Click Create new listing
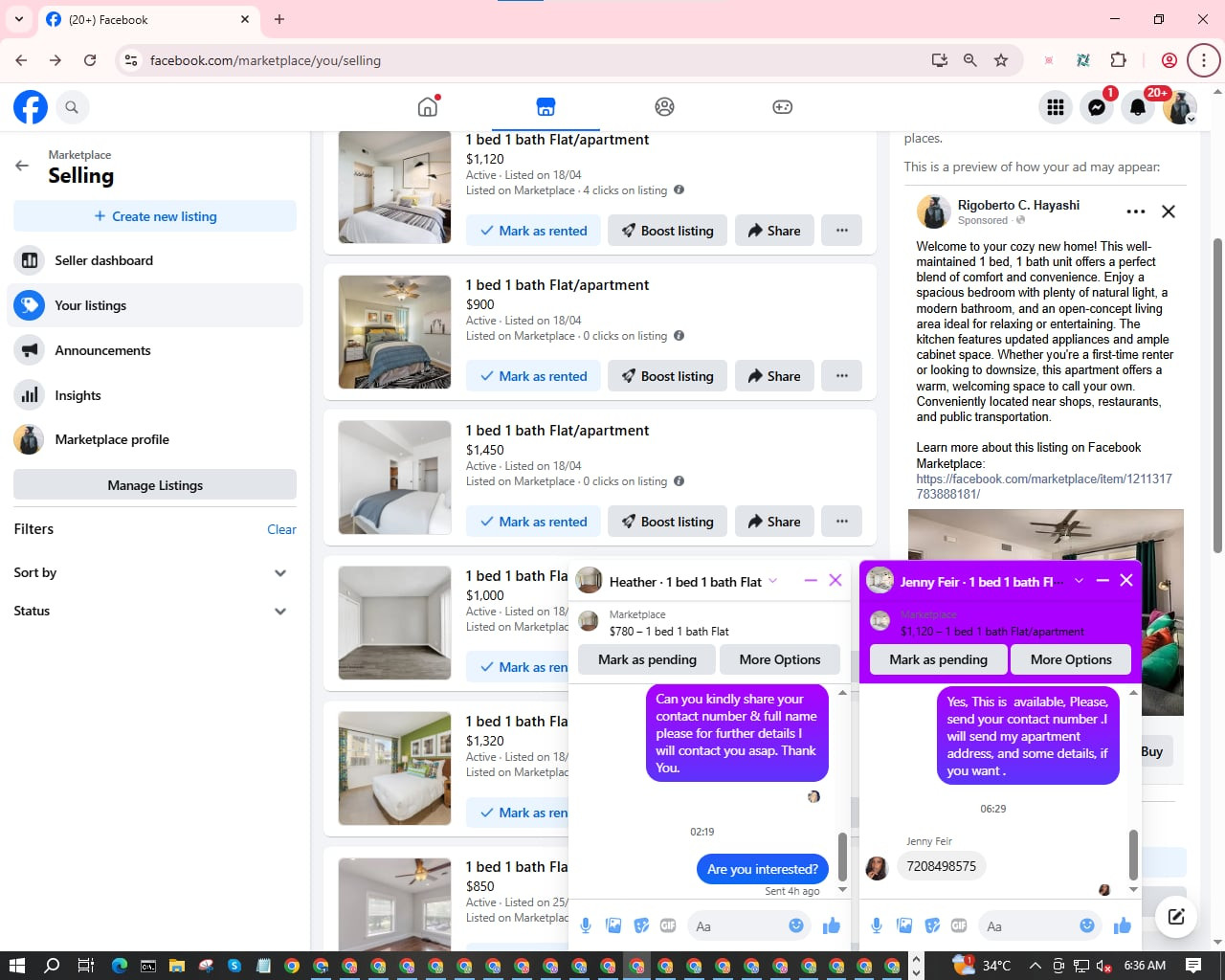This screenshot has width=1225, height=980. 155,216
